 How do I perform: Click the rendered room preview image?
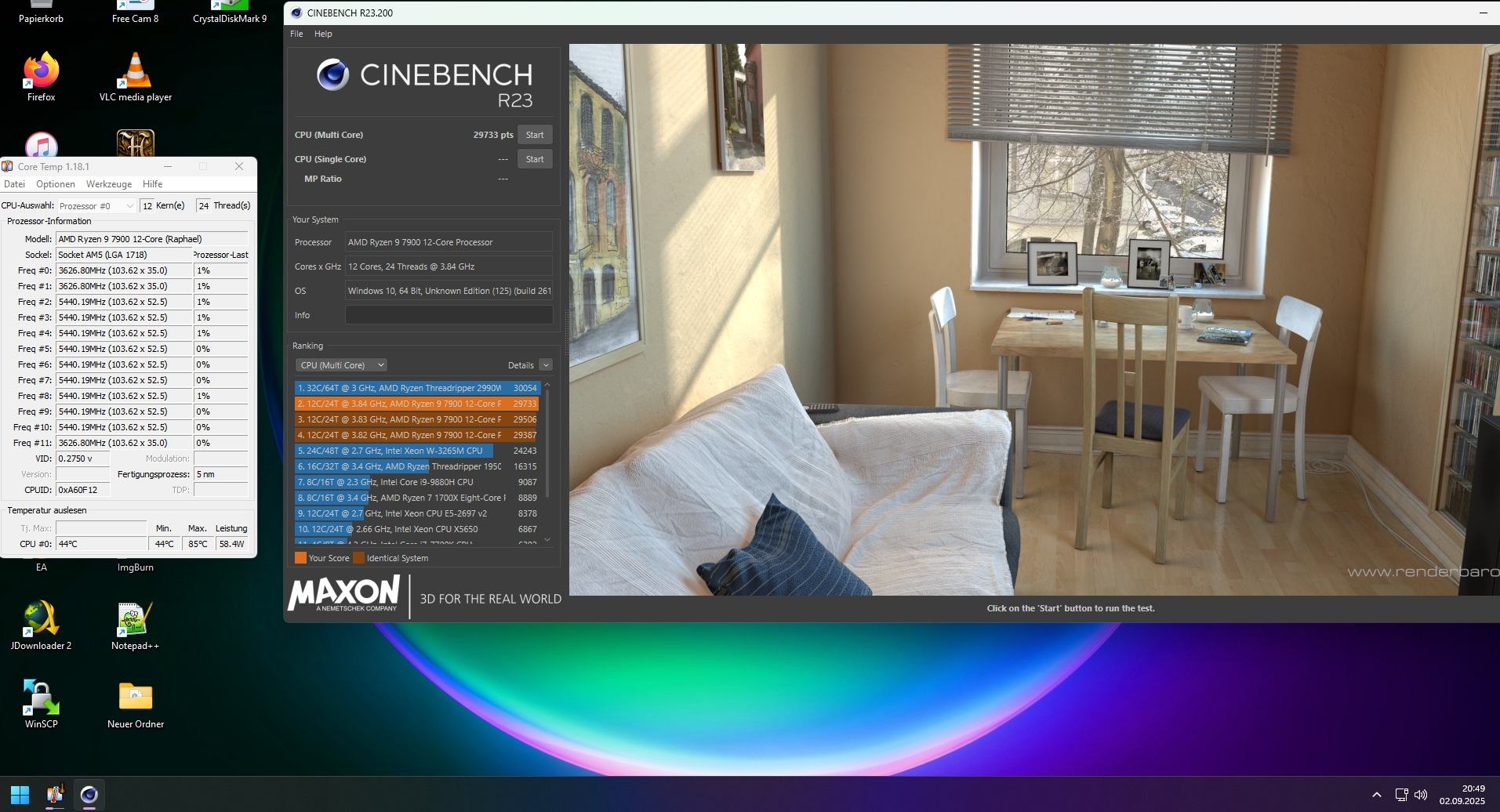click(x=1034, y=320)
